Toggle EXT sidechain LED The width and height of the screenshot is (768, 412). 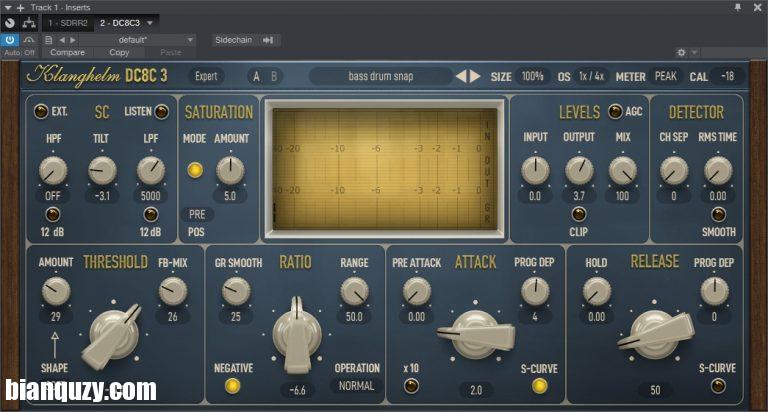pyautogui.click(x=41, y=111)
